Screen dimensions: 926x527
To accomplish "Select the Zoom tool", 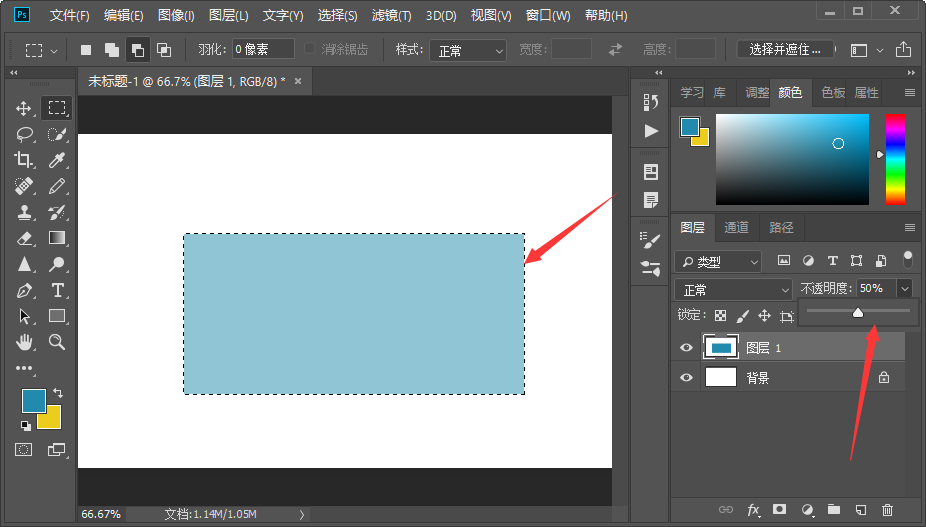I will [x=57, y=341].
